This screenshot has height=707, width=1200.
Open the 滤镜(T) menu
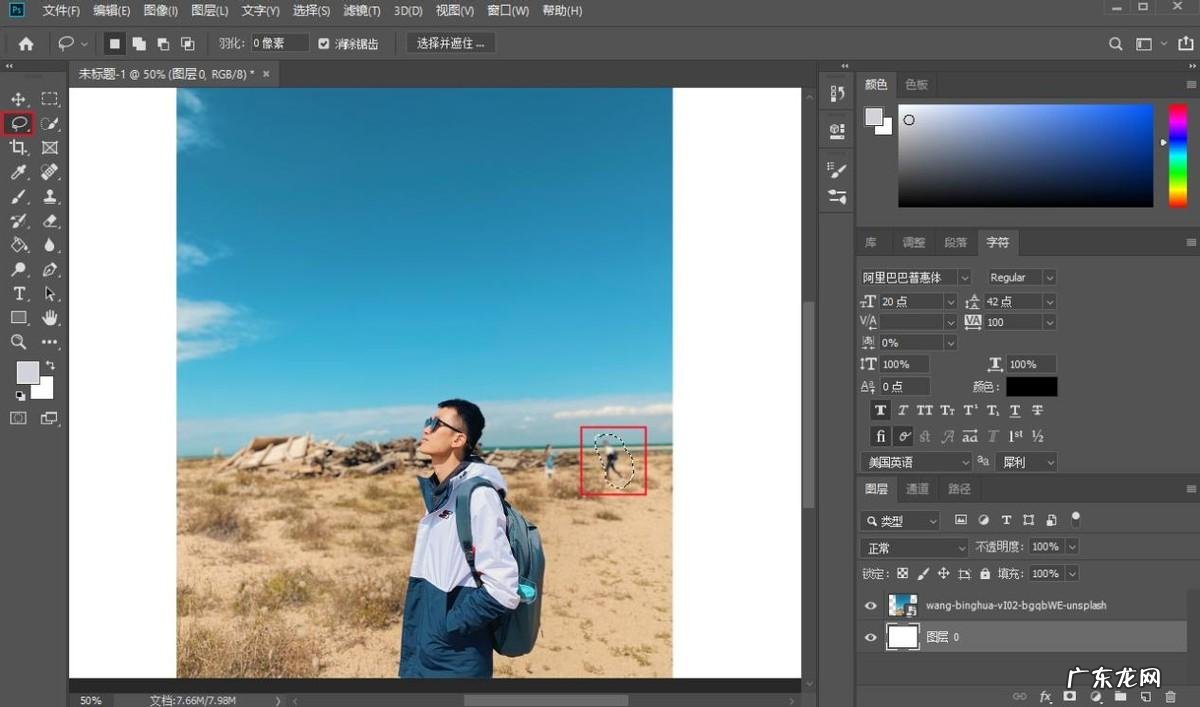[361, 11]
